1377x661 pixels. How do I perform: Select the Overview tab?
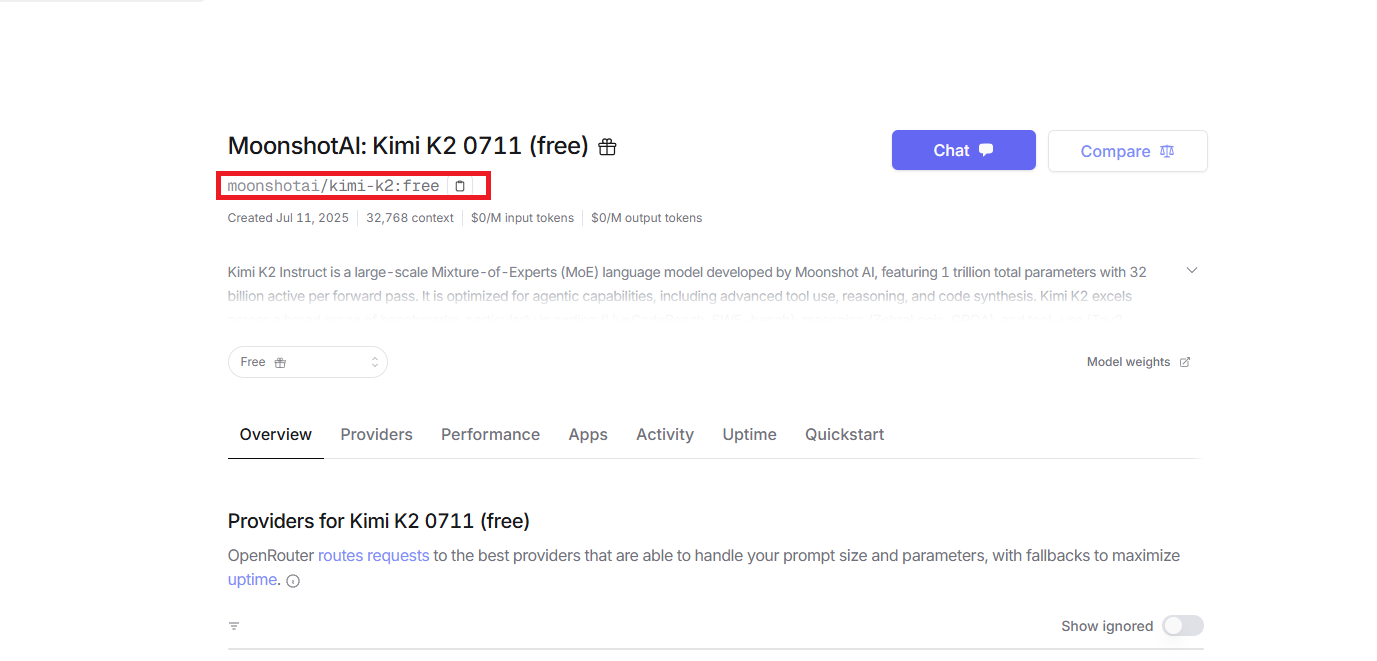(276, 434)
